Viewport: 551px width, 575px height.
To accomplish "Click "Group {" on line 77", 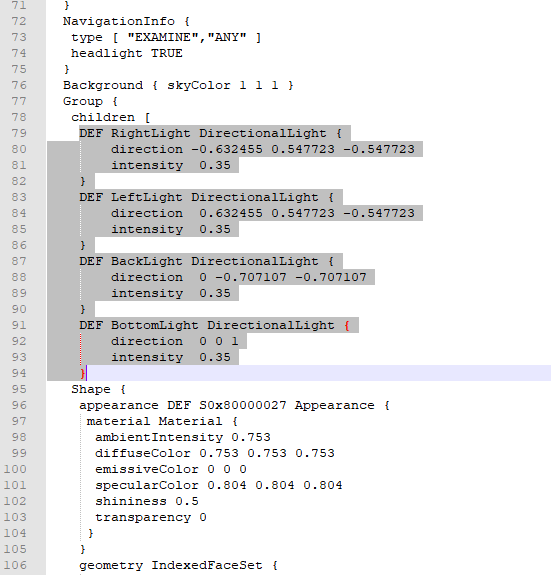I will (x=90, y=101).
